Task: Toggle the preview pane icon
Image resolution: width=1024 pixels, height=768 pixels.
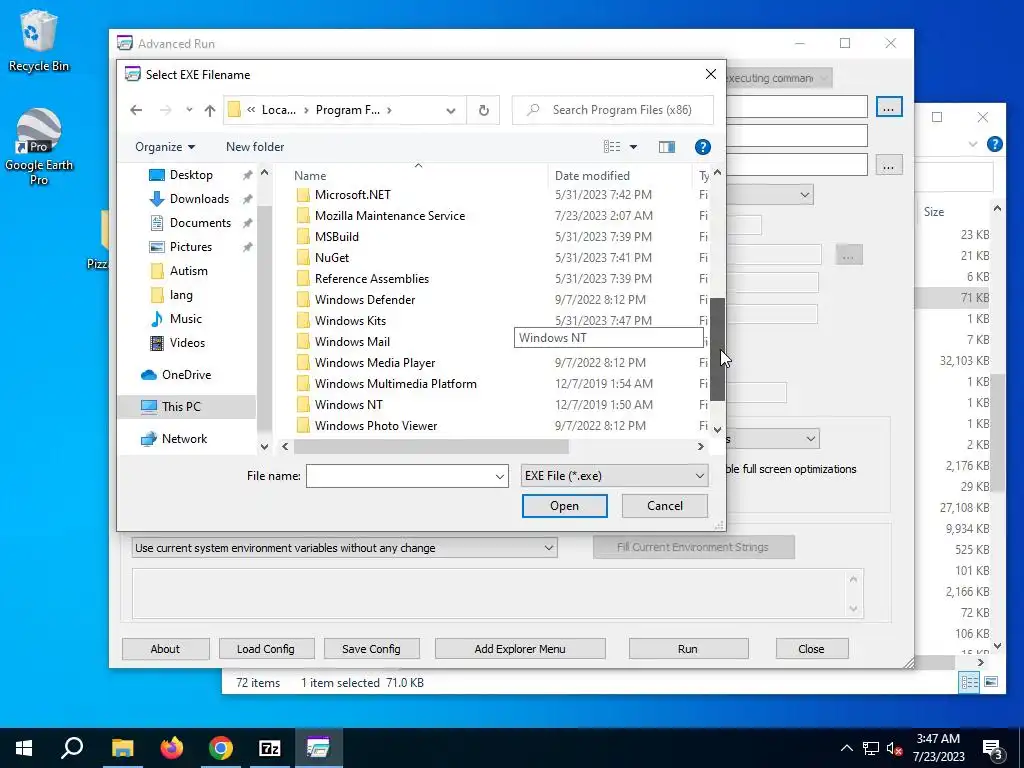Action: point(667,147)
